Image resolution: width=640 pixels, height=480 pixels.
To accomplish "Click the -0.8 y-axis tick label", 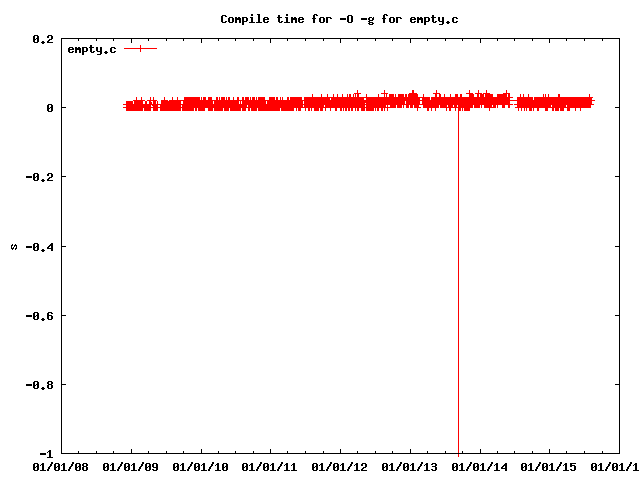I will pos(40,384).
